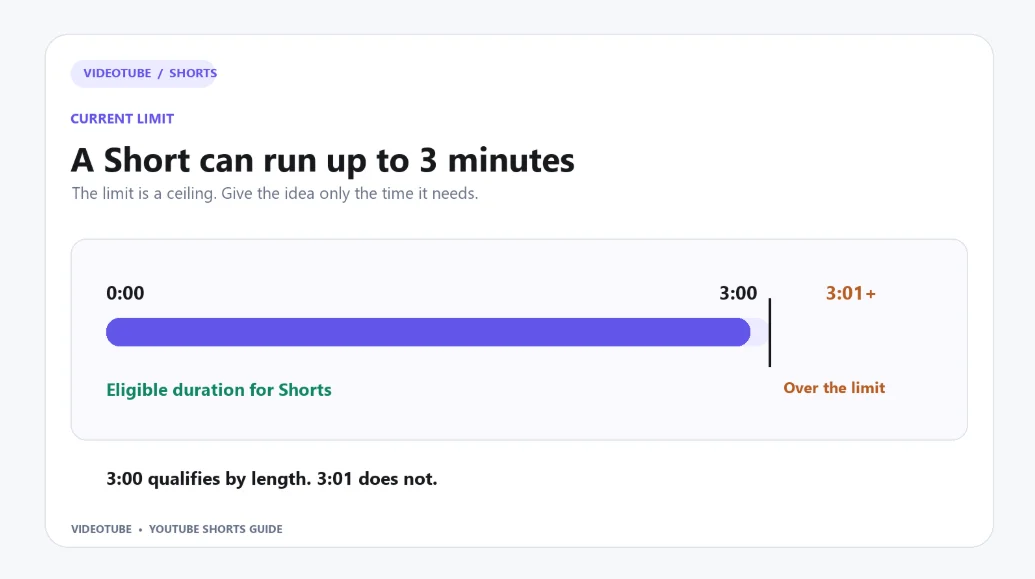Image resolution: width=1035 pixels, height=579 pixels.
Task: Click the bullet separator dot in the footer
Action: tap(140, 529)
